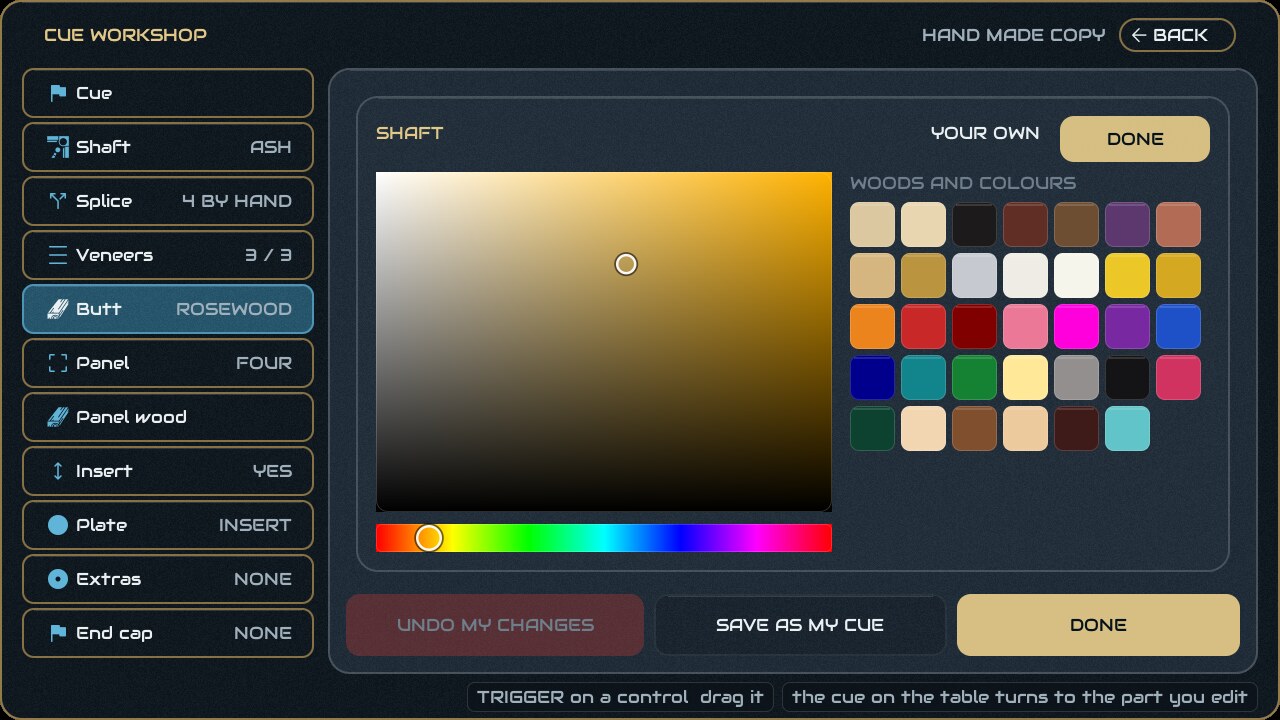Select the navy blue swatch
The width and height of the screenshot is (1280, 720).
pyautogui.click(x=872, y=377)
